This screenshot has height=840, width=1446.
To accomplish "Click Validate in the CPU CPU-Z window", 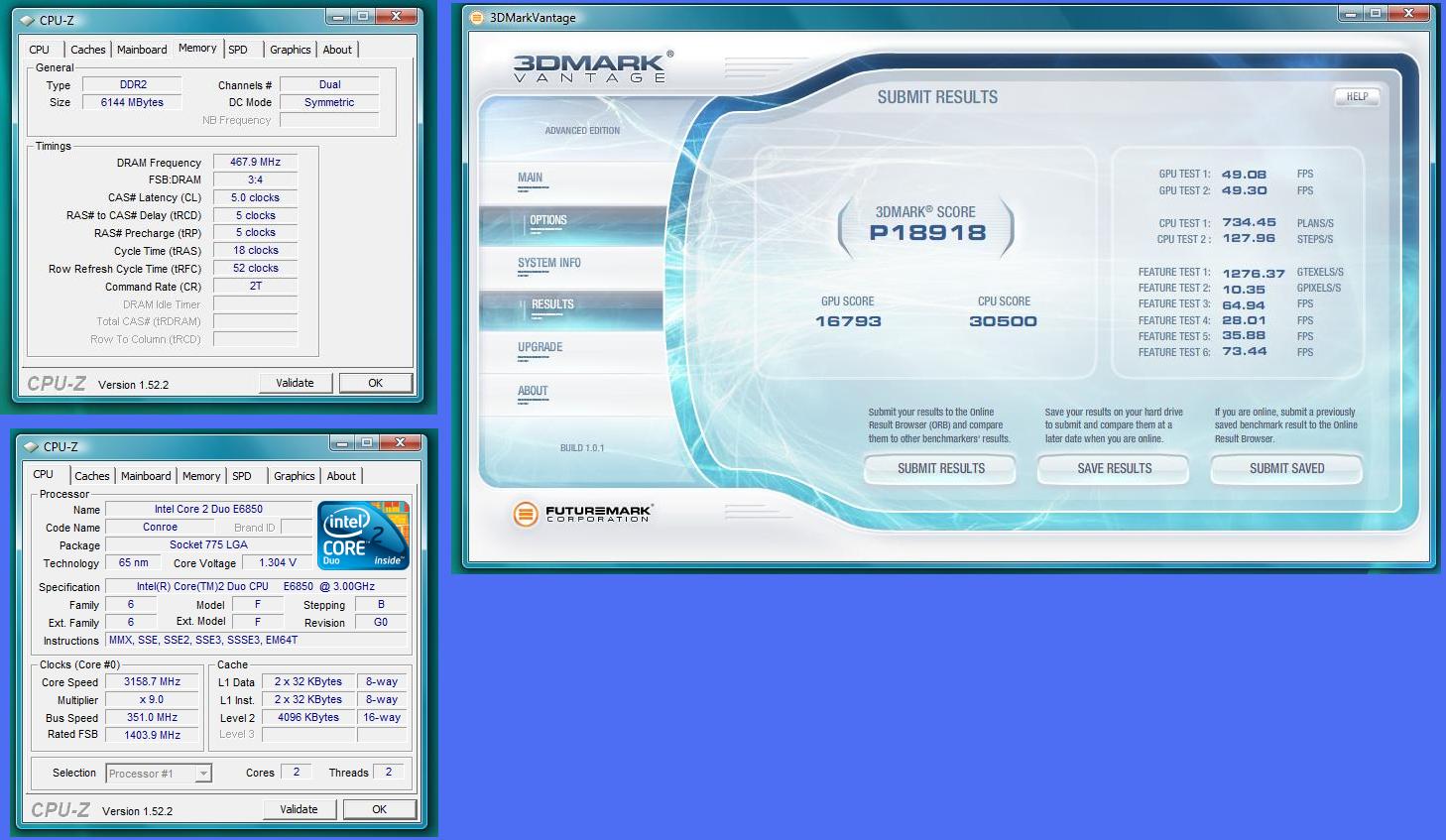I will coord(299,809).
